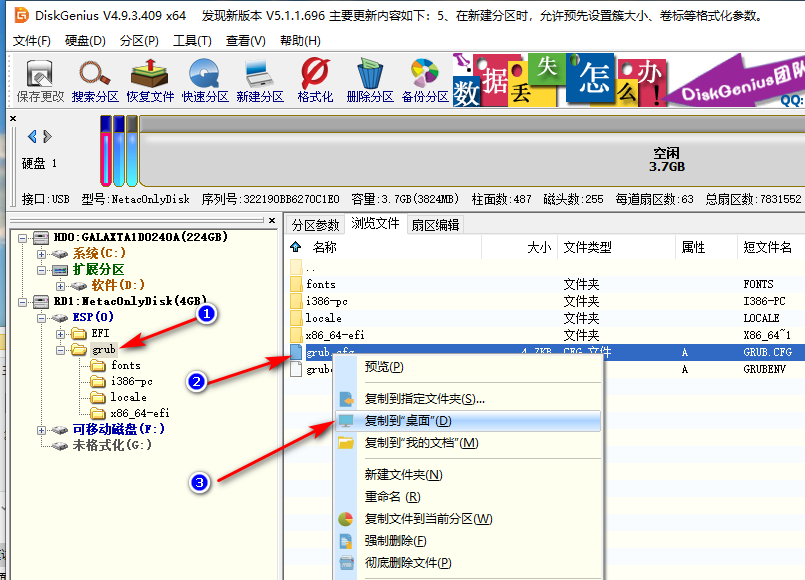Image resolution: width=805 pixels, height=580 pixels.
Task: Sort the file list by 文件类型 column
Action: click(x=587, y=247)
